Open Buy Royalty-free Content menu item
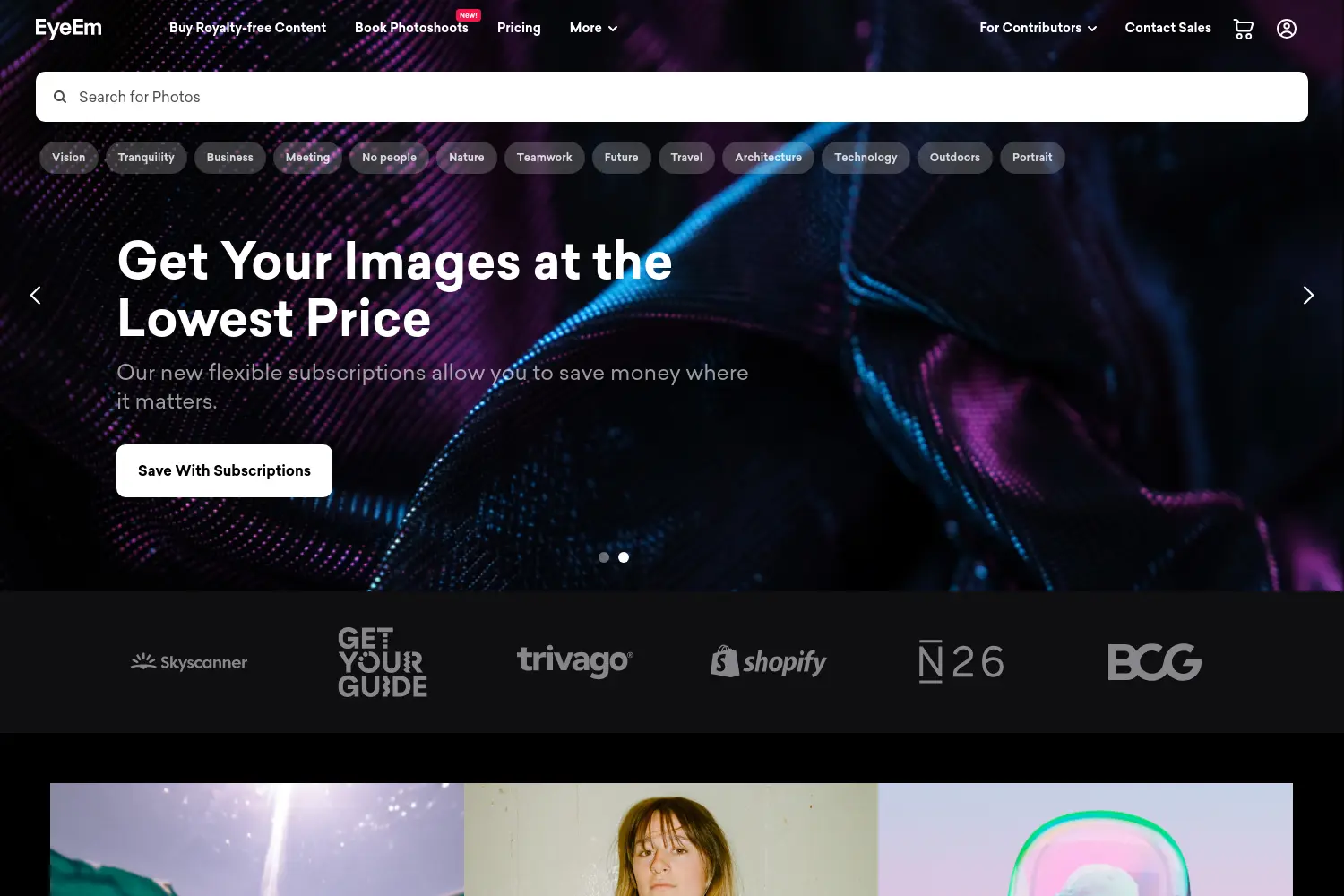 point(247,28)
